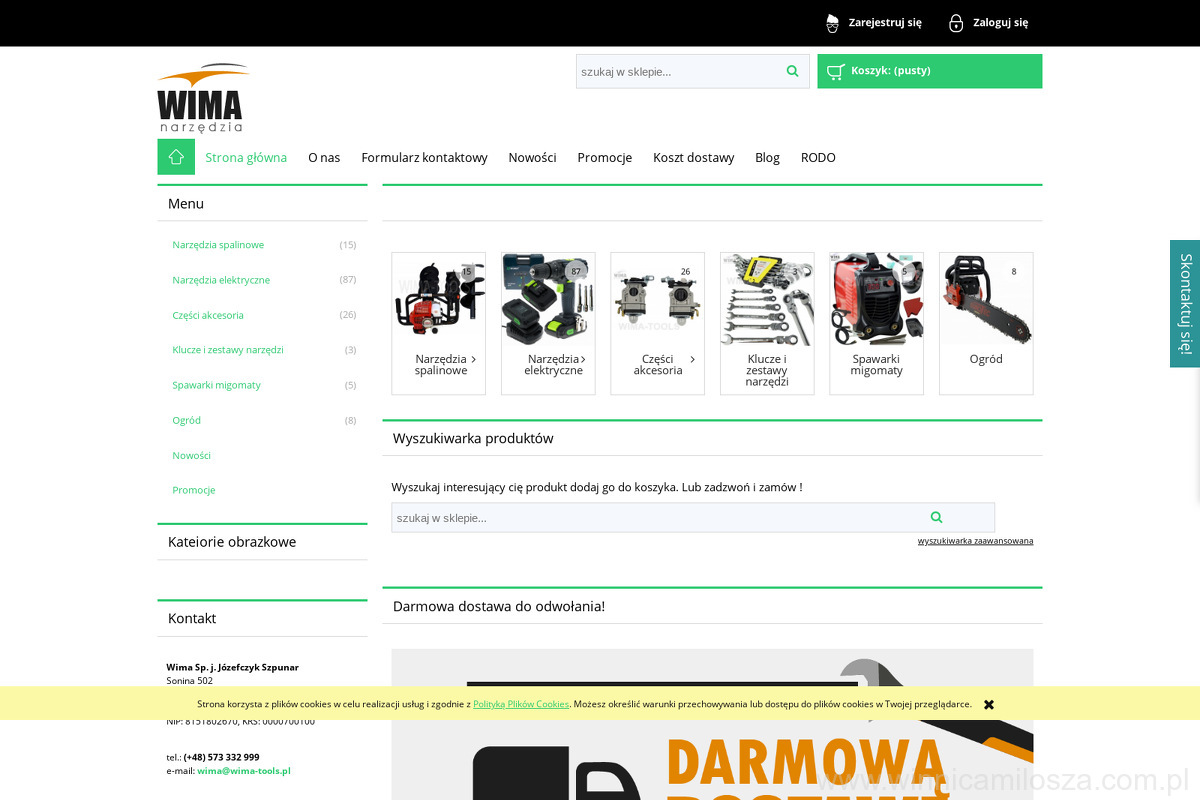
Task: Open the Koszt dostawy menu item
Action: point(693,157)
